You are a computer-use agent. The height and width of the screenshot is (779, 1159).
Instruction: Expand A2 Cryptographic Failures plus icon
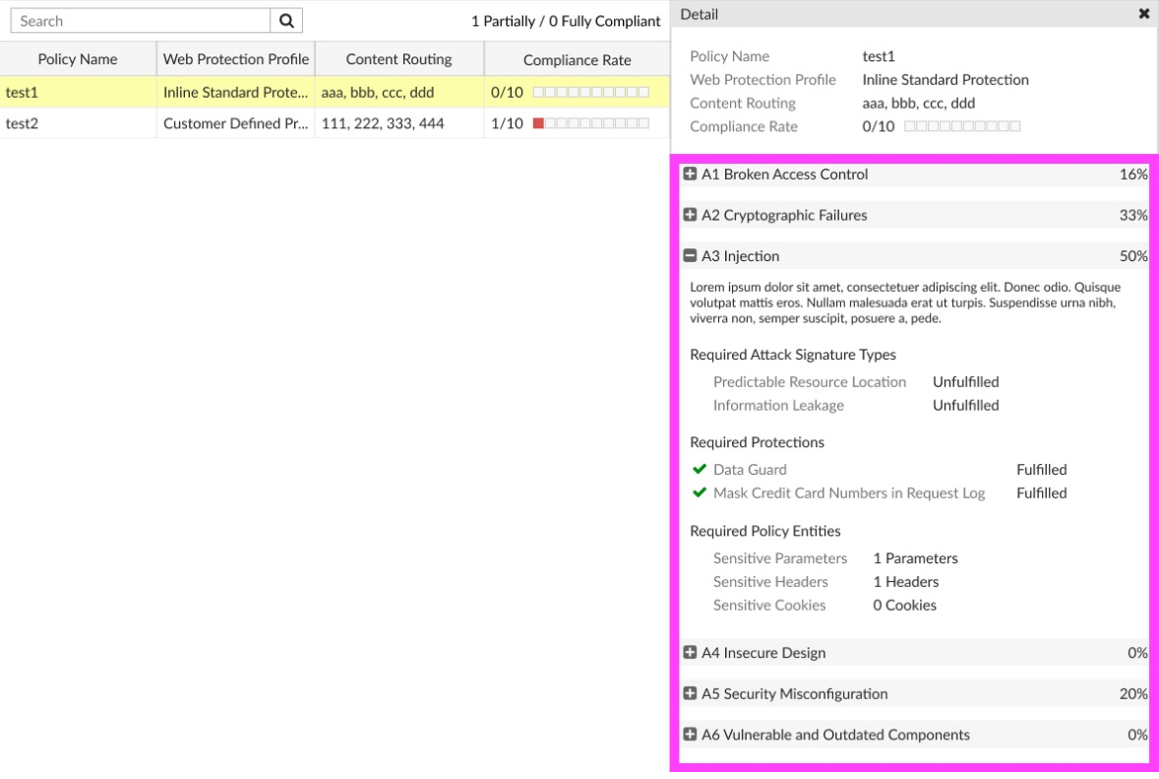(x=690, y=214)
